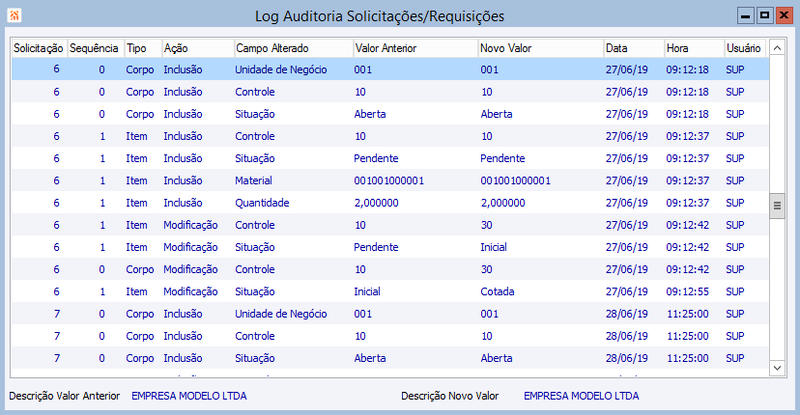
Task: Click the previous value 'Inicial' cell
Action: pyautogui.click(x=367, y=292)
